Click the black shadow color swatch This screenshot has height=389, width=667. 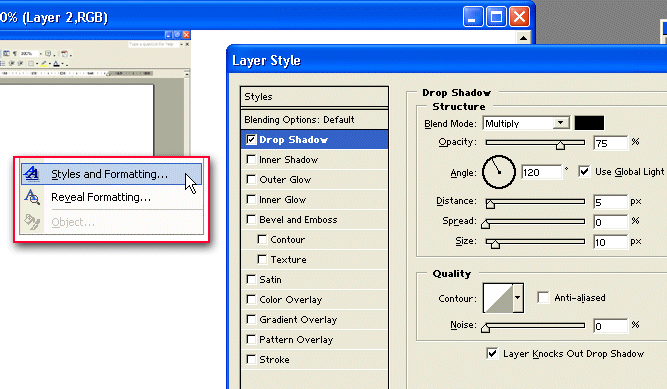(589, 123)
